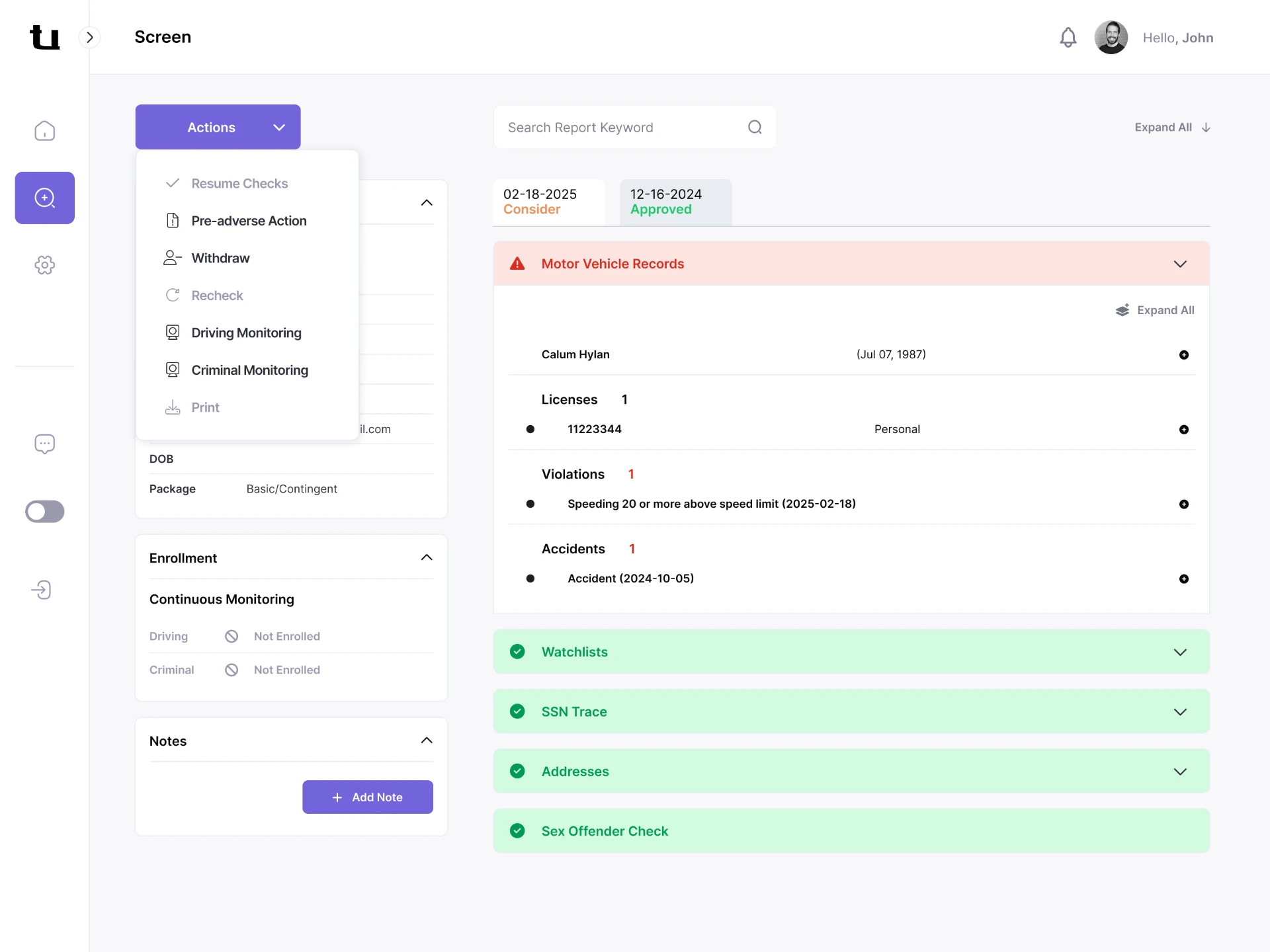
Task: Expand the Calum Hylan record row
Action: 1183,355
